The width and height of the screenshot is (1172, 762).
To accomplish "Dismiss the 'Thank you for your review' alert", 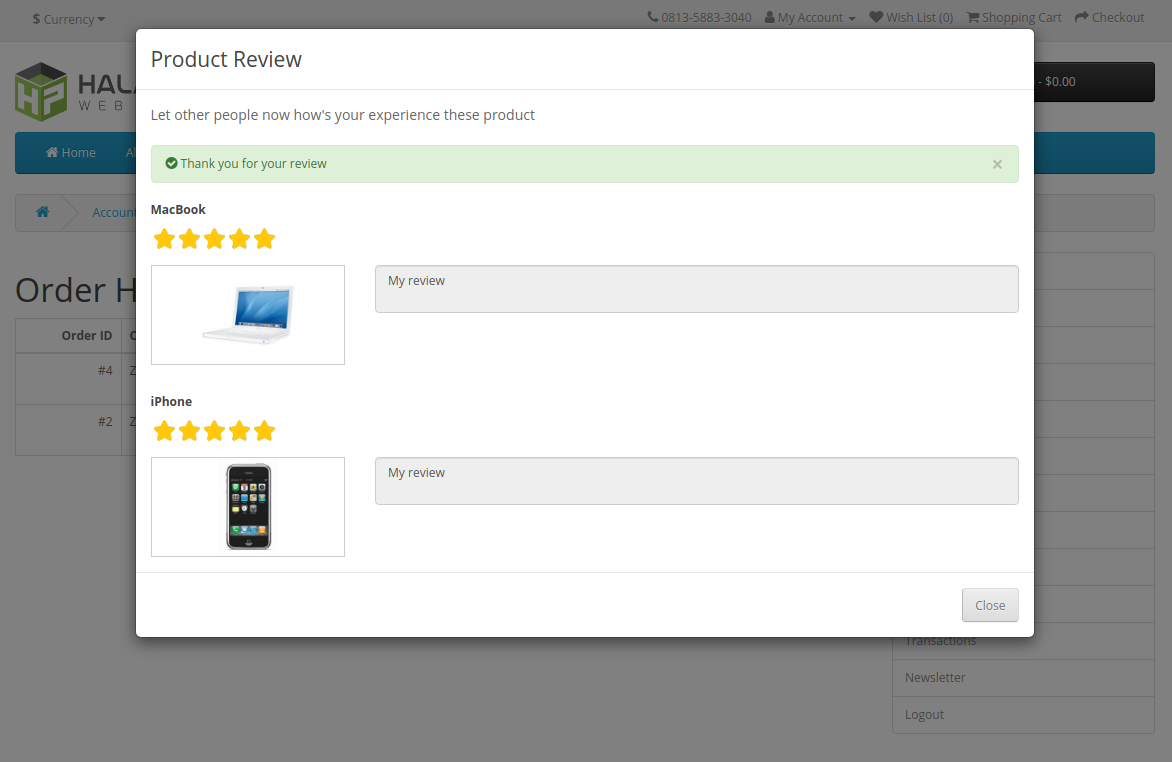I will coord(997,164).
